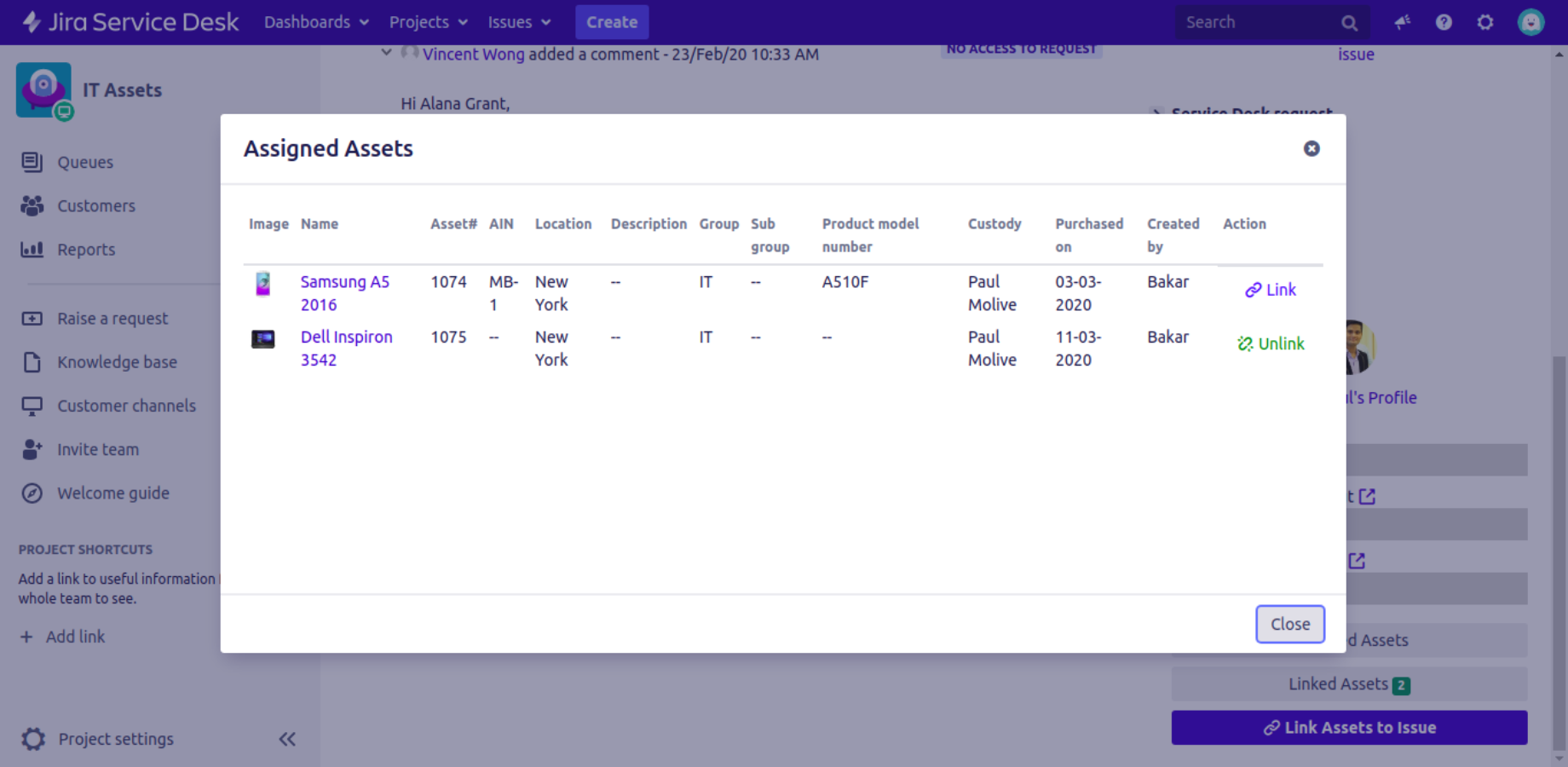Open Vincent Wong's profile link
Viewport: 1568px width, 767px height.
474,54
